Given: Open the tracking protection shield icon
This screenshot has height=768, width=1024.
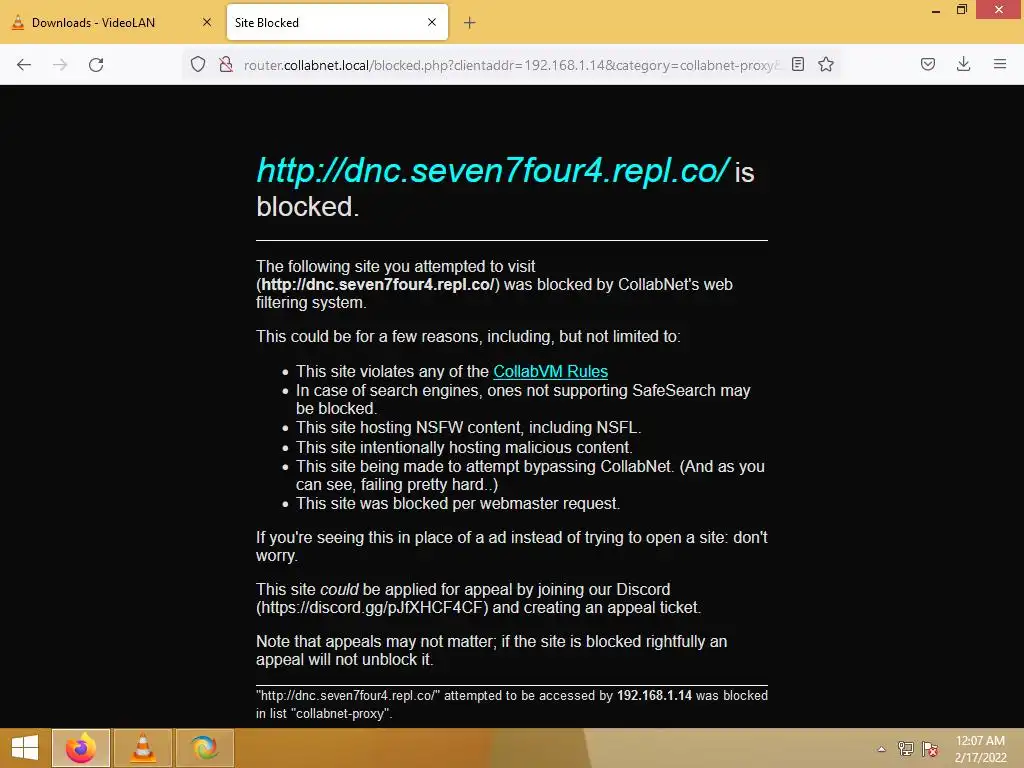Looking at the screenshot, I should [198, 64].
